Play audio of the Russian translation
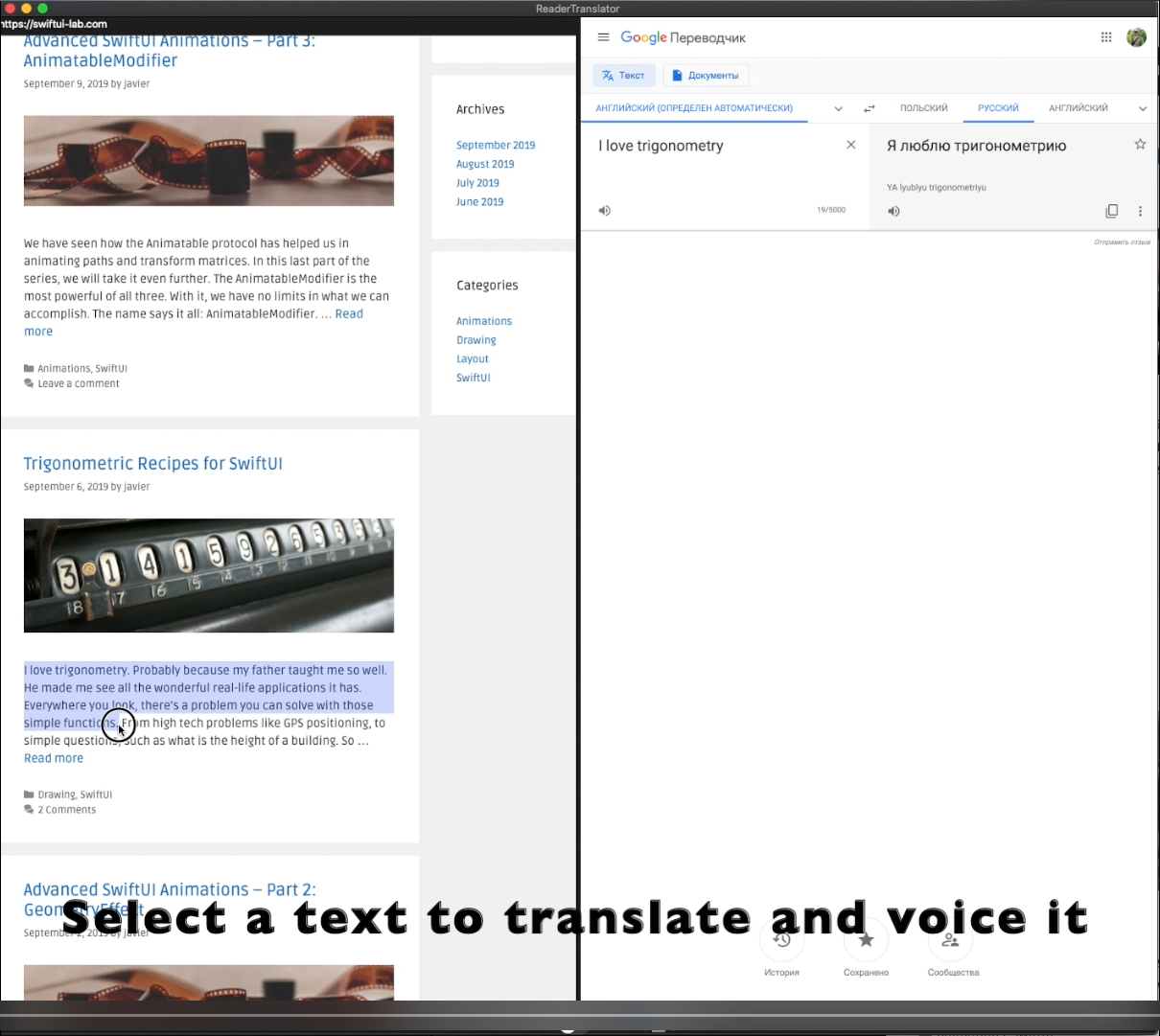This screenshot has height=1036, width=1160. (893, 212)
